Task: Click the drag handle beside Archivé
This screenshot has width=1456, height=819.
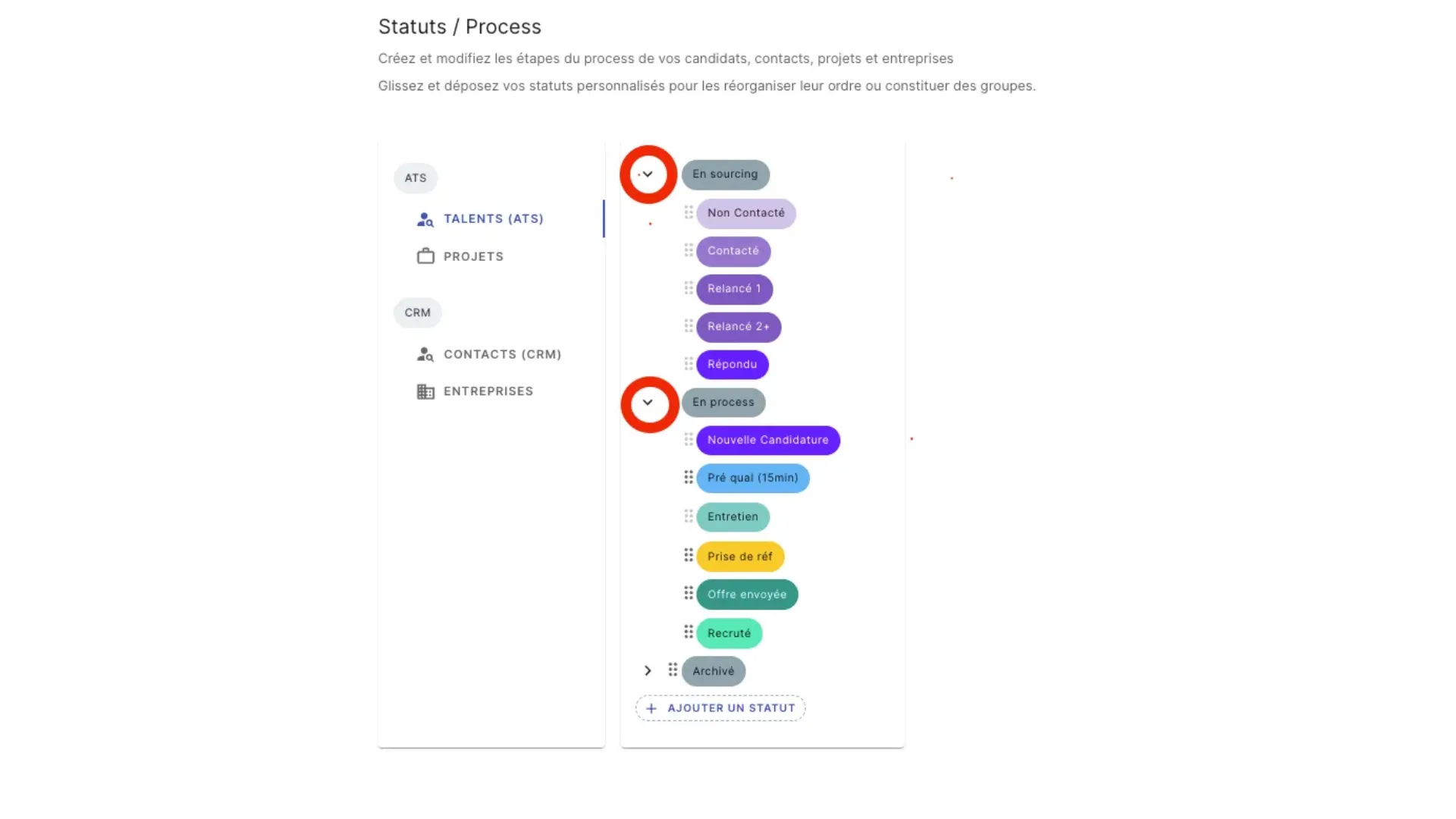Action: click(673, 670)
